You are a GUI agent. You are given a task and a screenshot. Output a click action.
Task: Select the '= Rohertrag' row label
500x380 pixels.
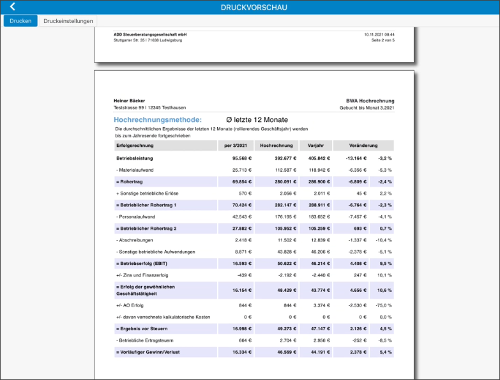[x=130, y=182]
